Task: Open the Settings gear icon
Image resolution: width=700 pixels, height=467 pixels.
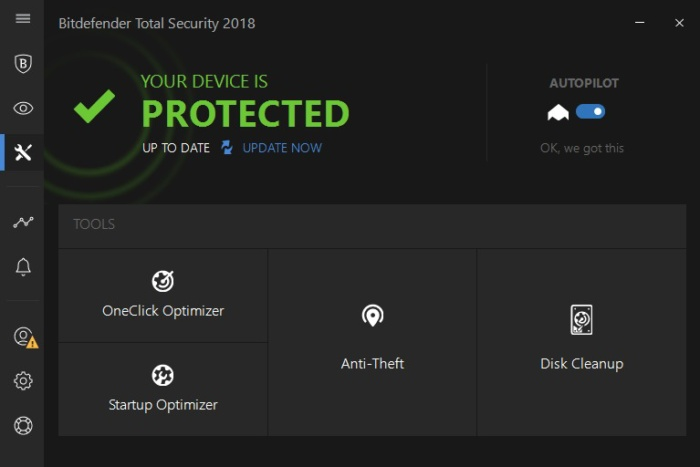Action: click(x=22, y=381)
